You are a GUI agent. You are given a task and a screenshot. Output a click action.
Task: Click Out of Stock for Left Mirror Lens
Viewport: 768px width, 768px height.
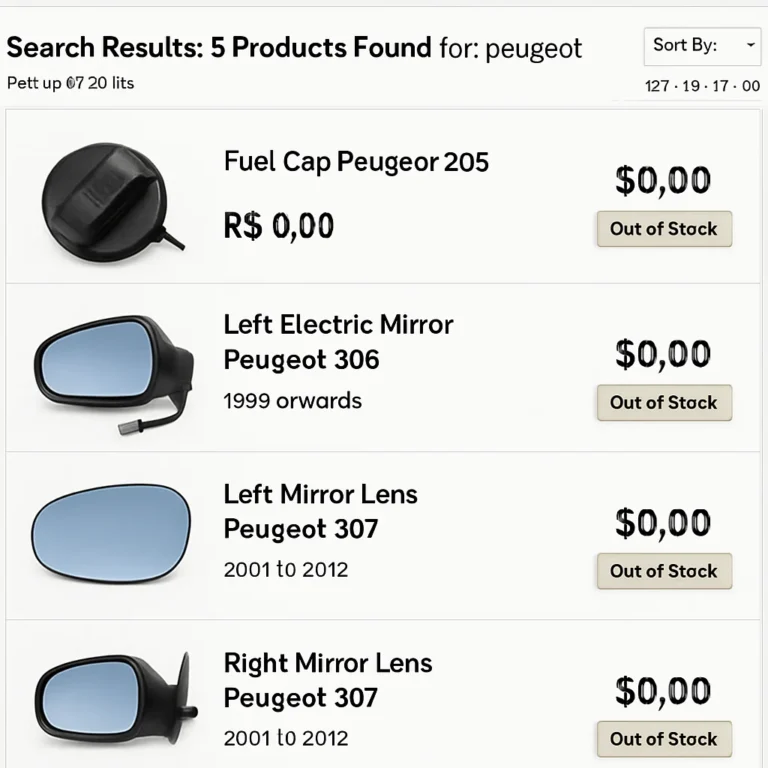(664, 571)
